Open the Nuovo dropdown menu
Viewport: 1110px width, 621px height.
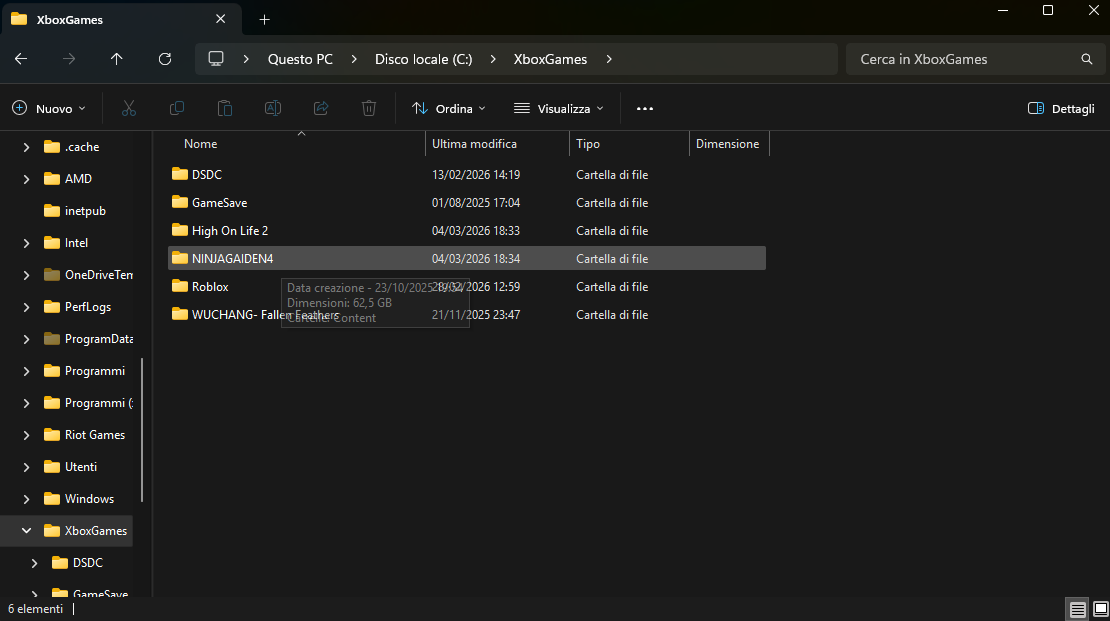tap(49, 108)
